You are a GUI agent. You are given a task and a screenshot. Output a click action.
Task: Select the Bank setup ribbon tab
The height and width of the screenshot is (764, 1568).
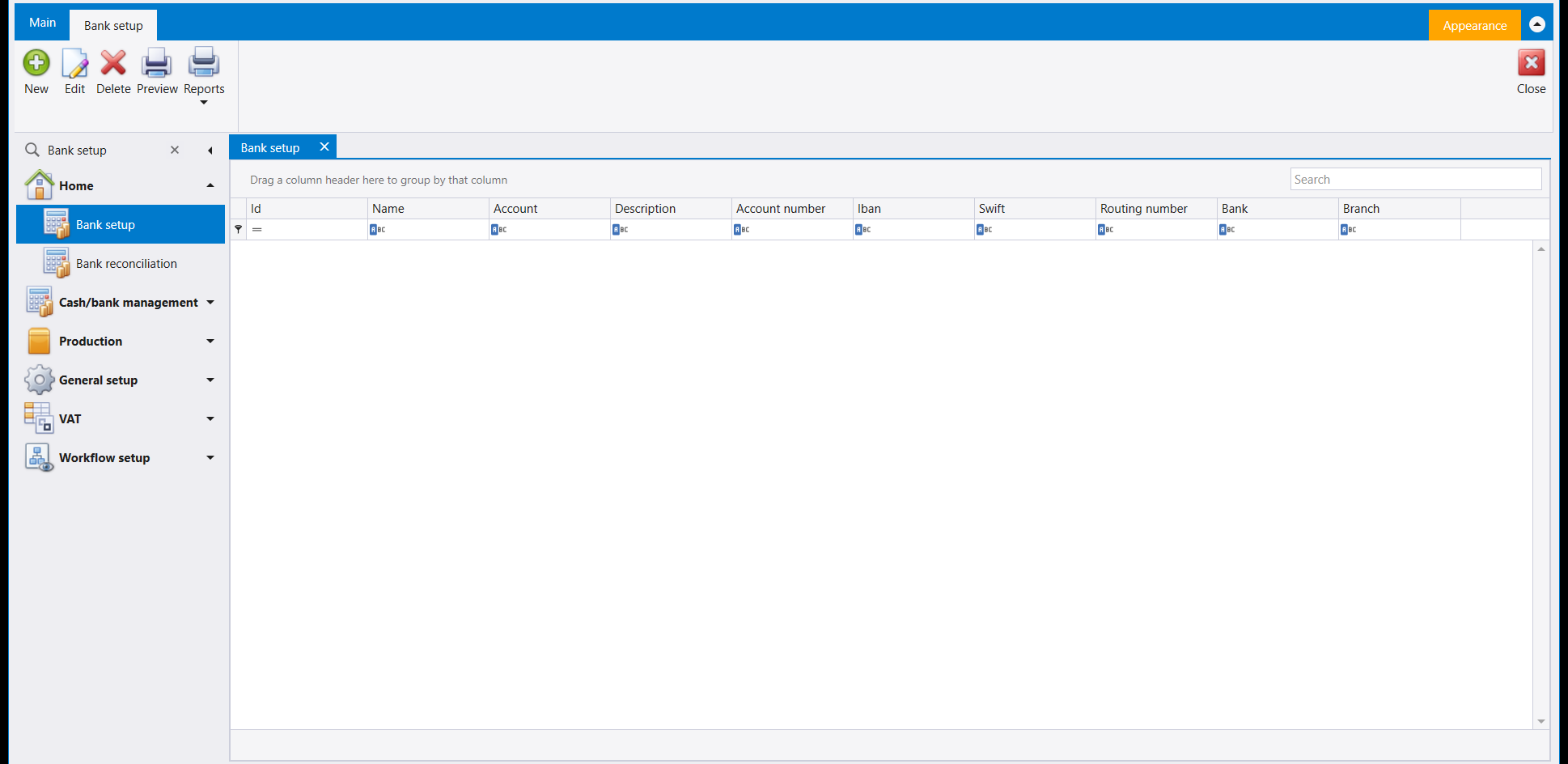point(113,25)
